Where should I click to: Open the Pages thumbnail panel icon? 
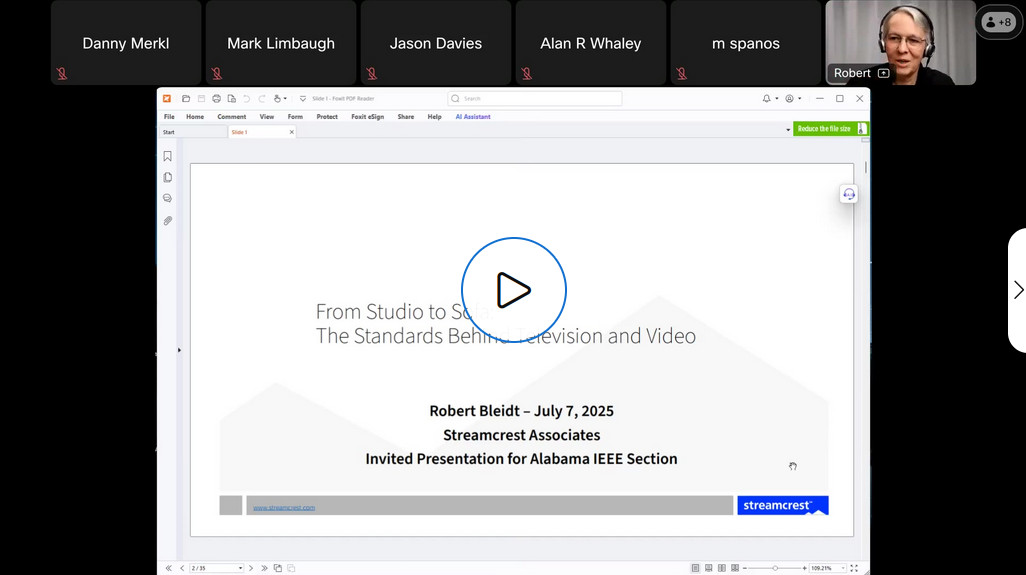click(167, 177)
